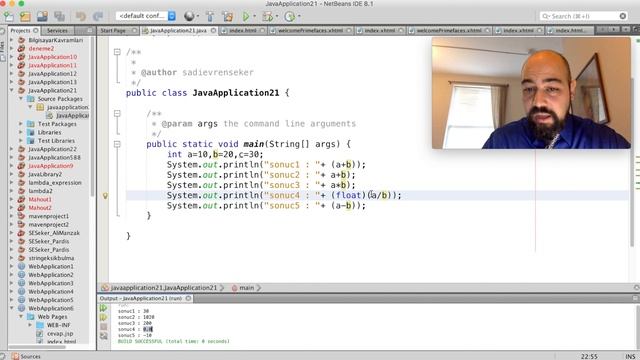Select the Mahout1 project
640x360 pixels.
tap(40, 199)
